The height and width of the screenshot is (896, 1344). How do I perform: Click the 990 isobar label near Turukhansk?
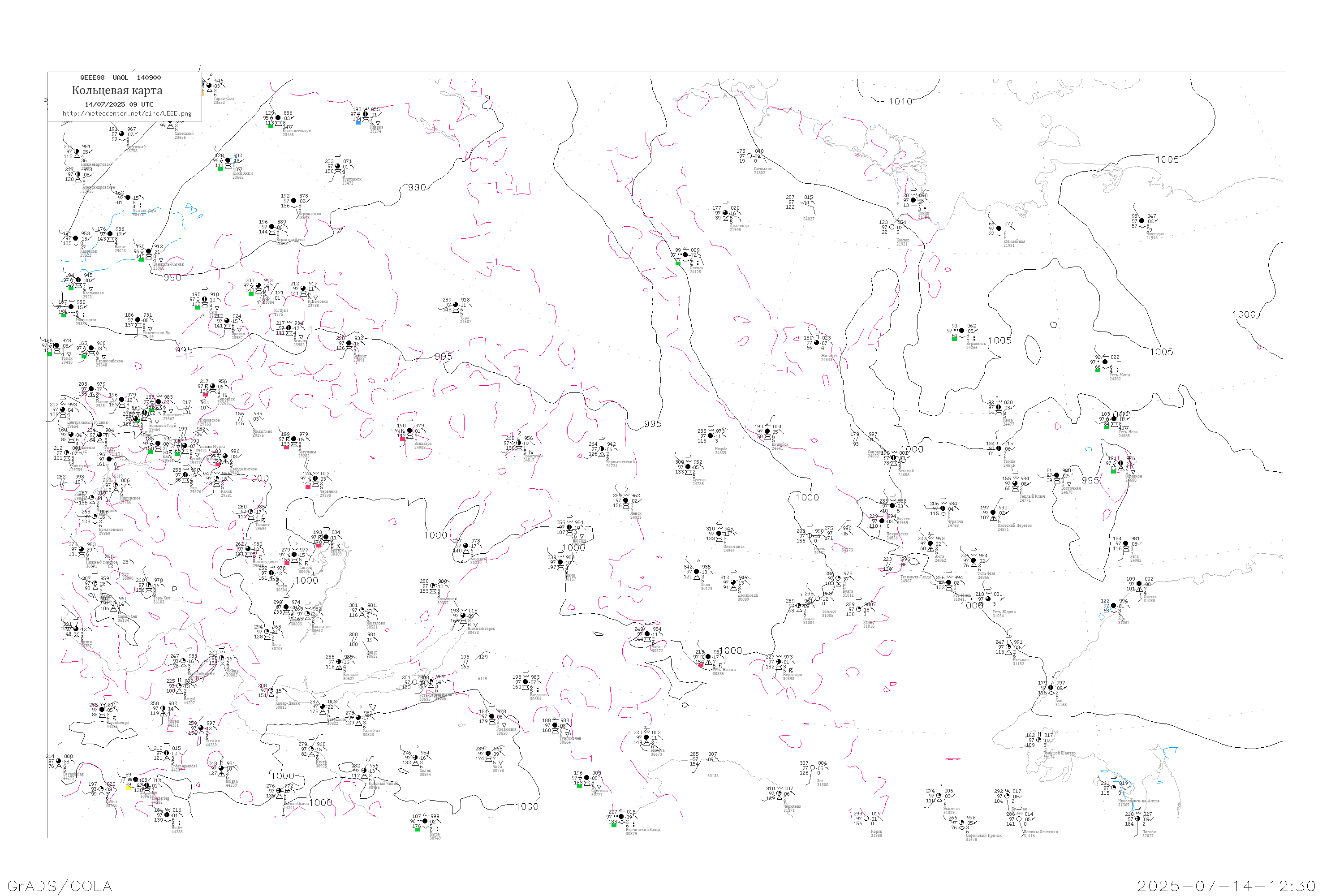417,187
